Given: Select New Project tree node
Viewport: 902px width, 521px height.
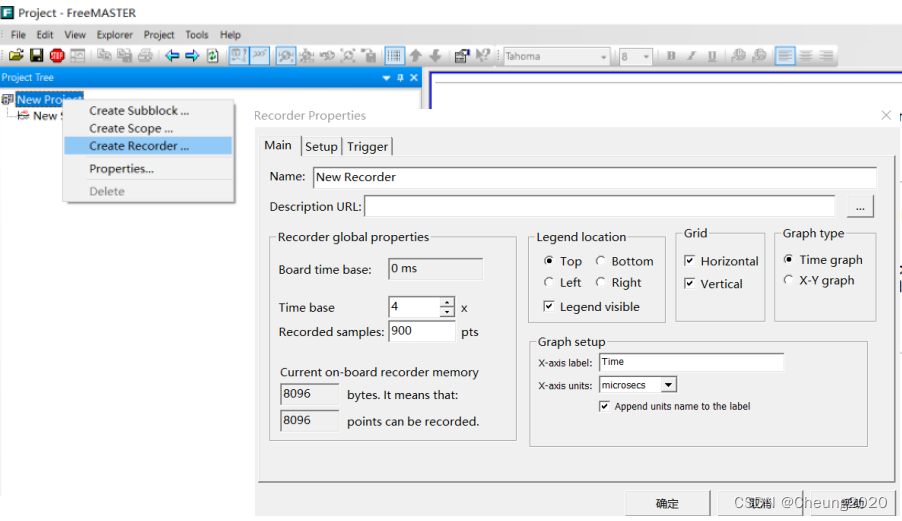Looking at the screenshot, I should (49, 99).
